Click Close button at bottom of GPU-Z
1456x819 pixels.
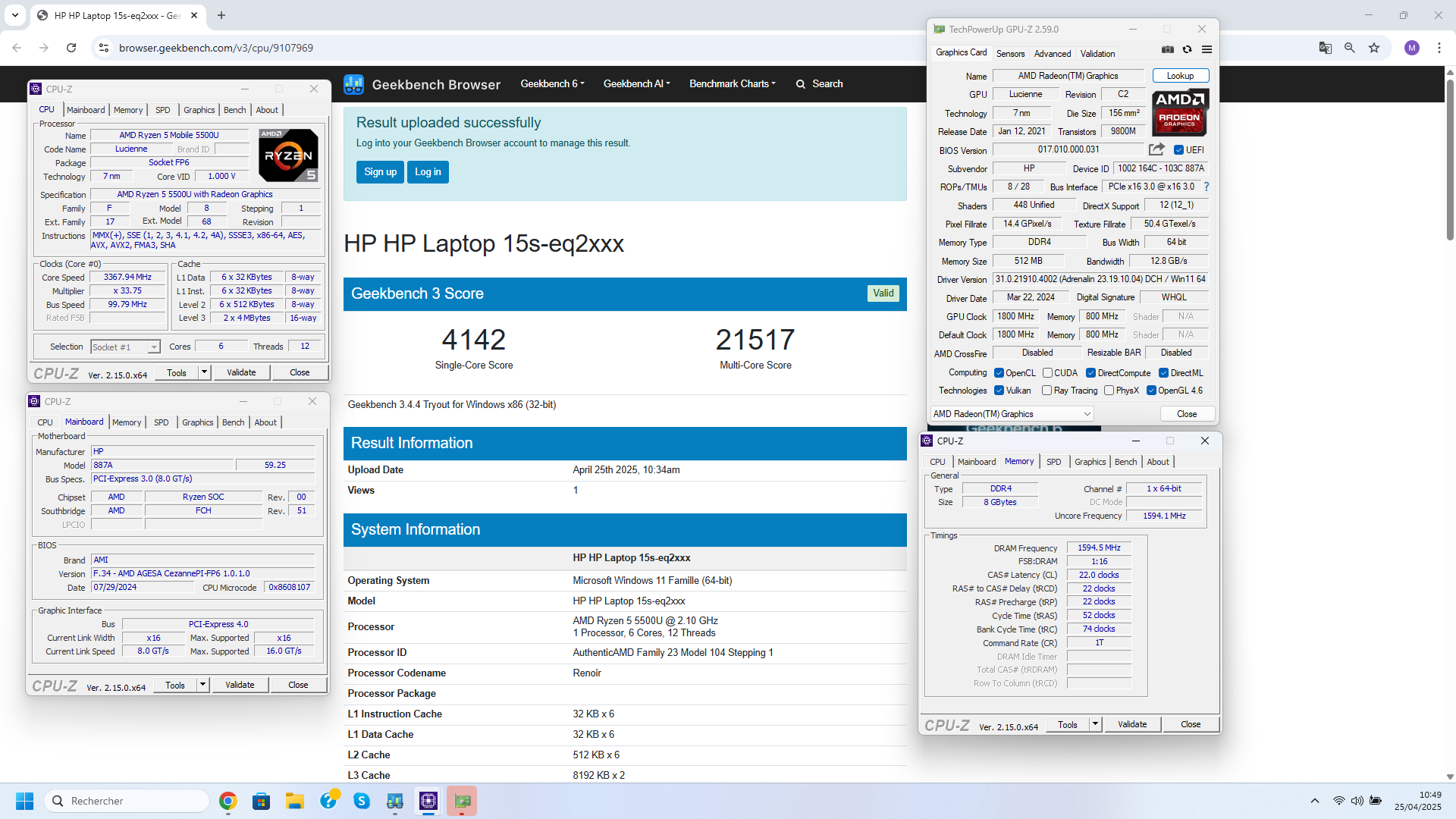point(1187,414)
